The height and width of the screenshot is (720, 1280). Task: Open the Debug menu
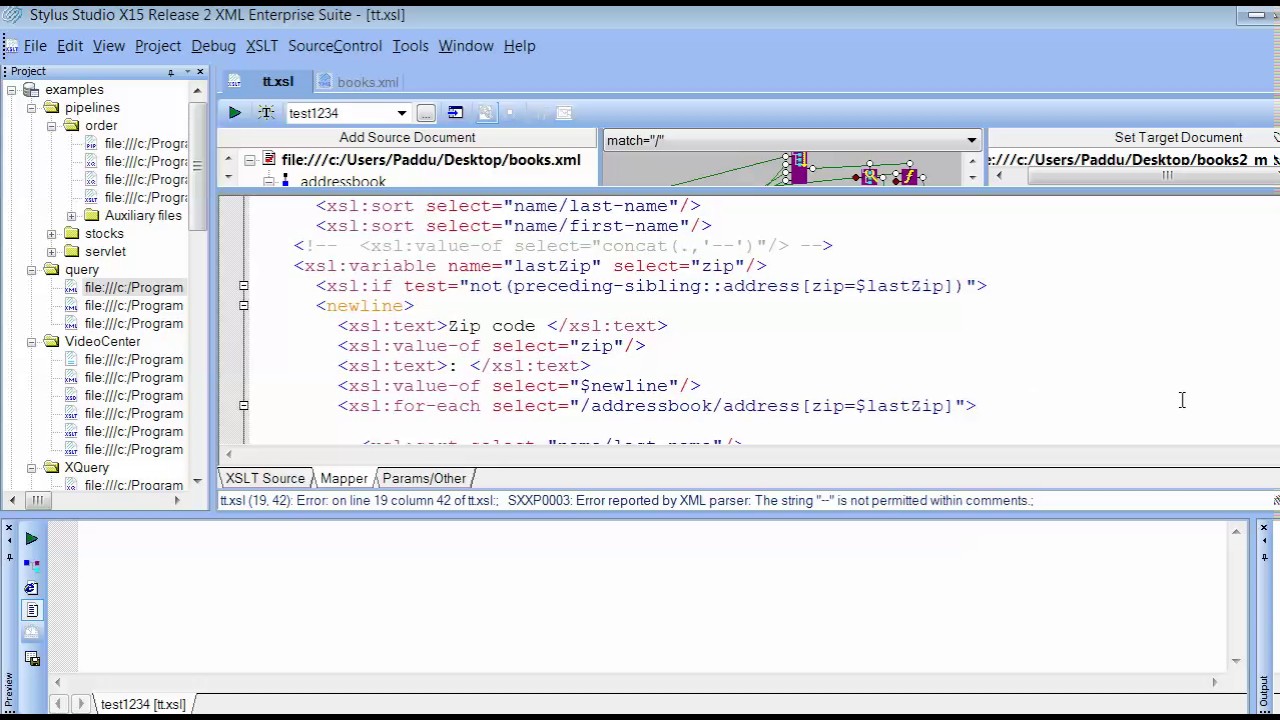pyautogui.click(x=213, y=46)
